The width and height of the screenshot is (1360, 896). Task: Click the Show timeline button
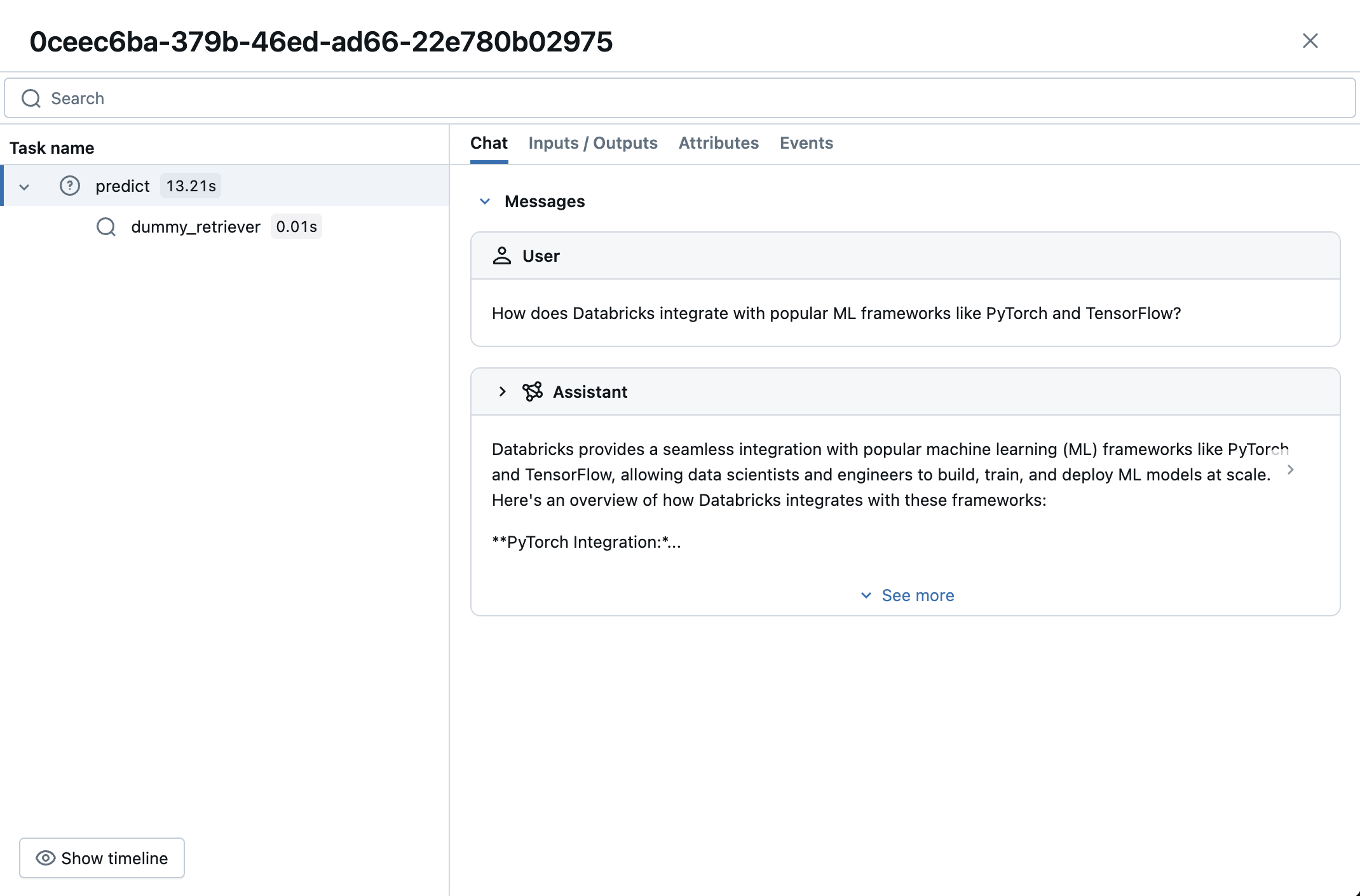[102, 858]
